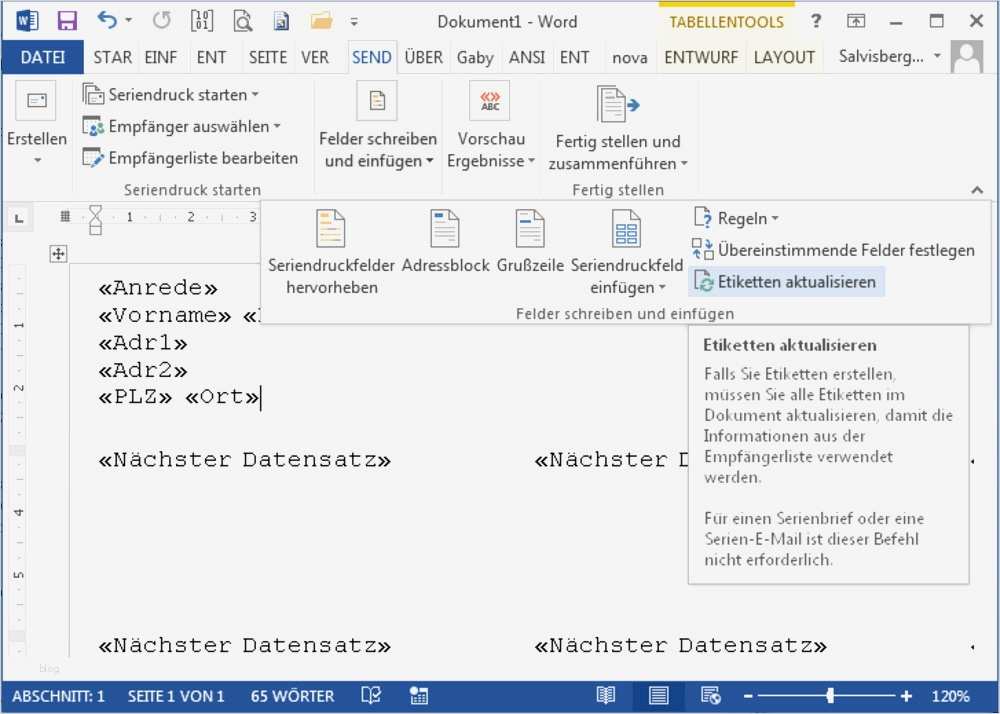Toggle Weblayout view in status bar
The width and height of the screenshot is (1000, 714).
pos(711,695)
